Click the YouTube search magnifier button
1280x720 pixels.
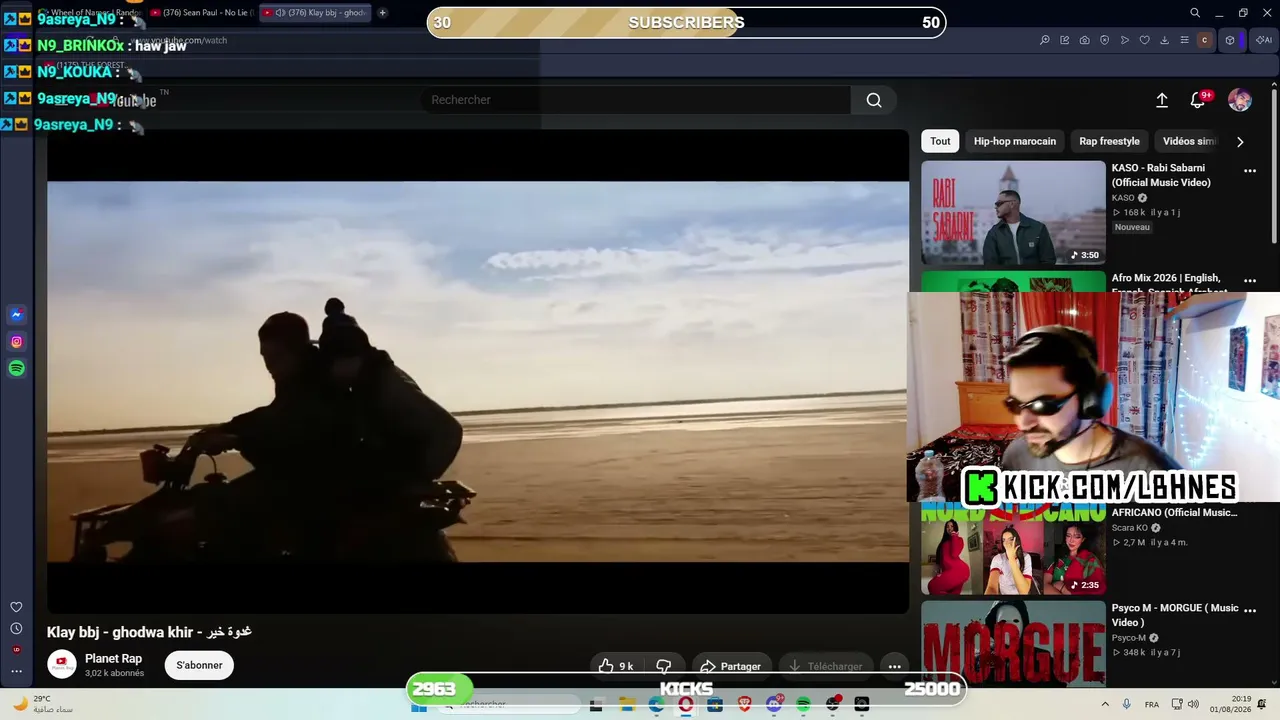874,100
